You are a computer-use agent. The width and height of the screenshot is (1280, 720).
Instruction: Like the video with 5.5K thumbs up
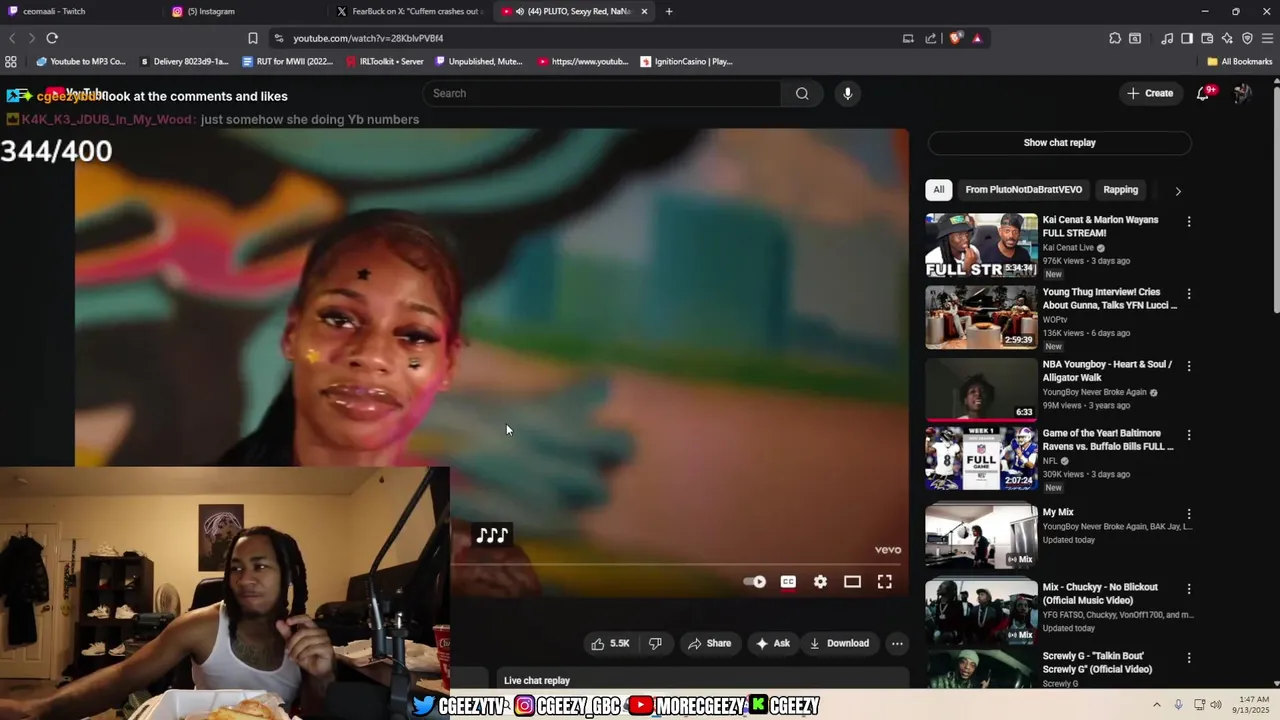point(610,643)
